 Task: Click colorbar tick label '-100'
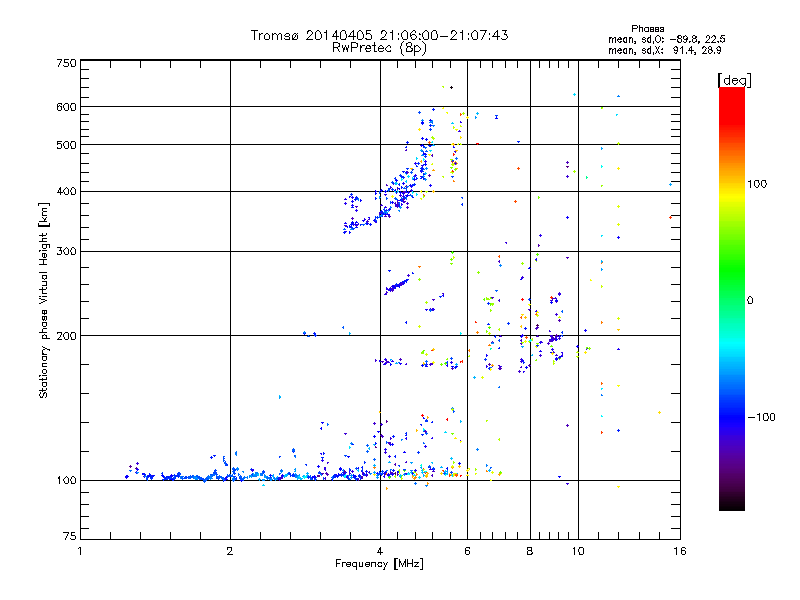pyautogui.click(x=761, y=417)
